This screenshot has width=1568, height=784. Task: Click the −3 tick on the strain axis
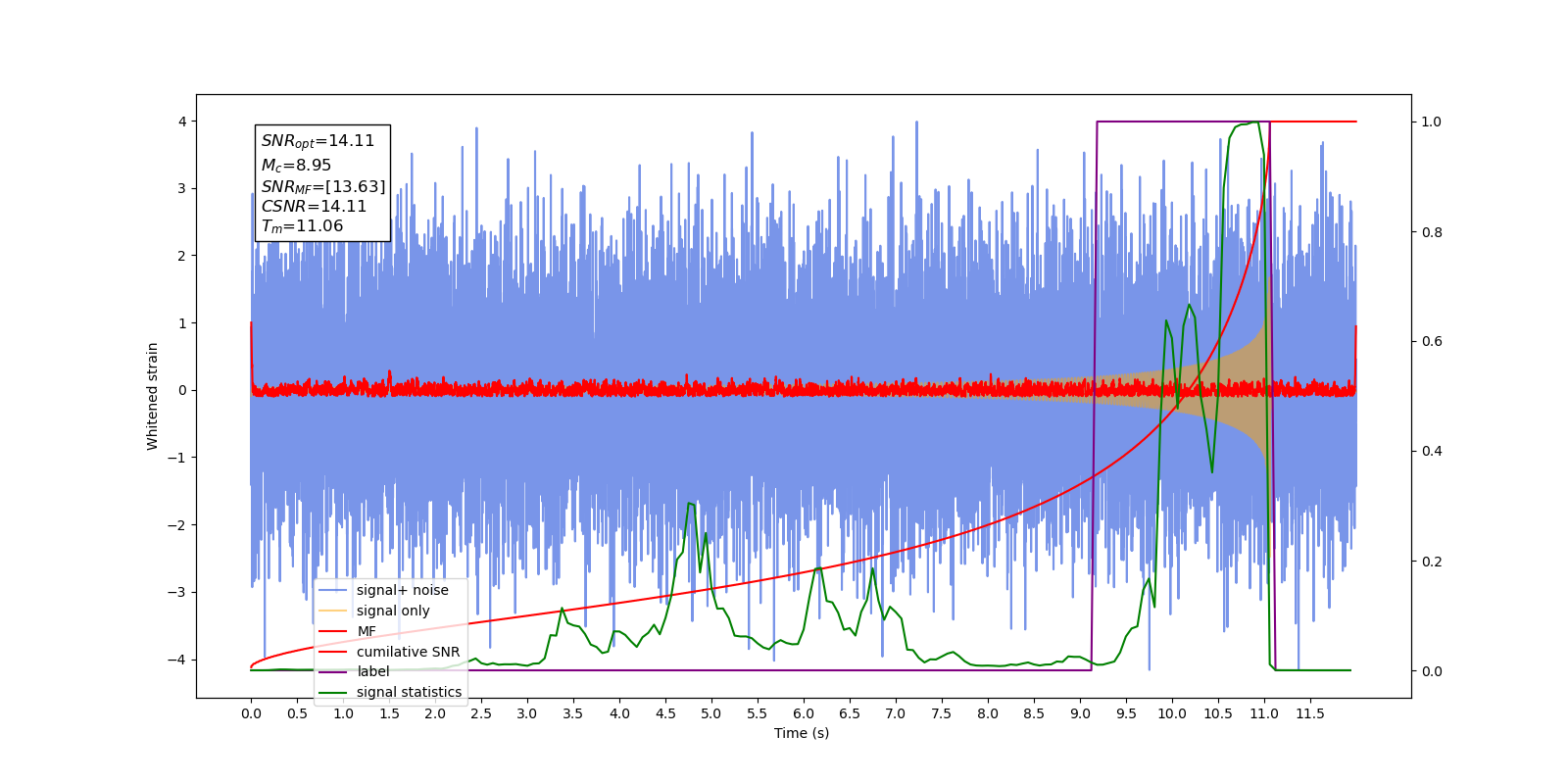tap(176, 592)
